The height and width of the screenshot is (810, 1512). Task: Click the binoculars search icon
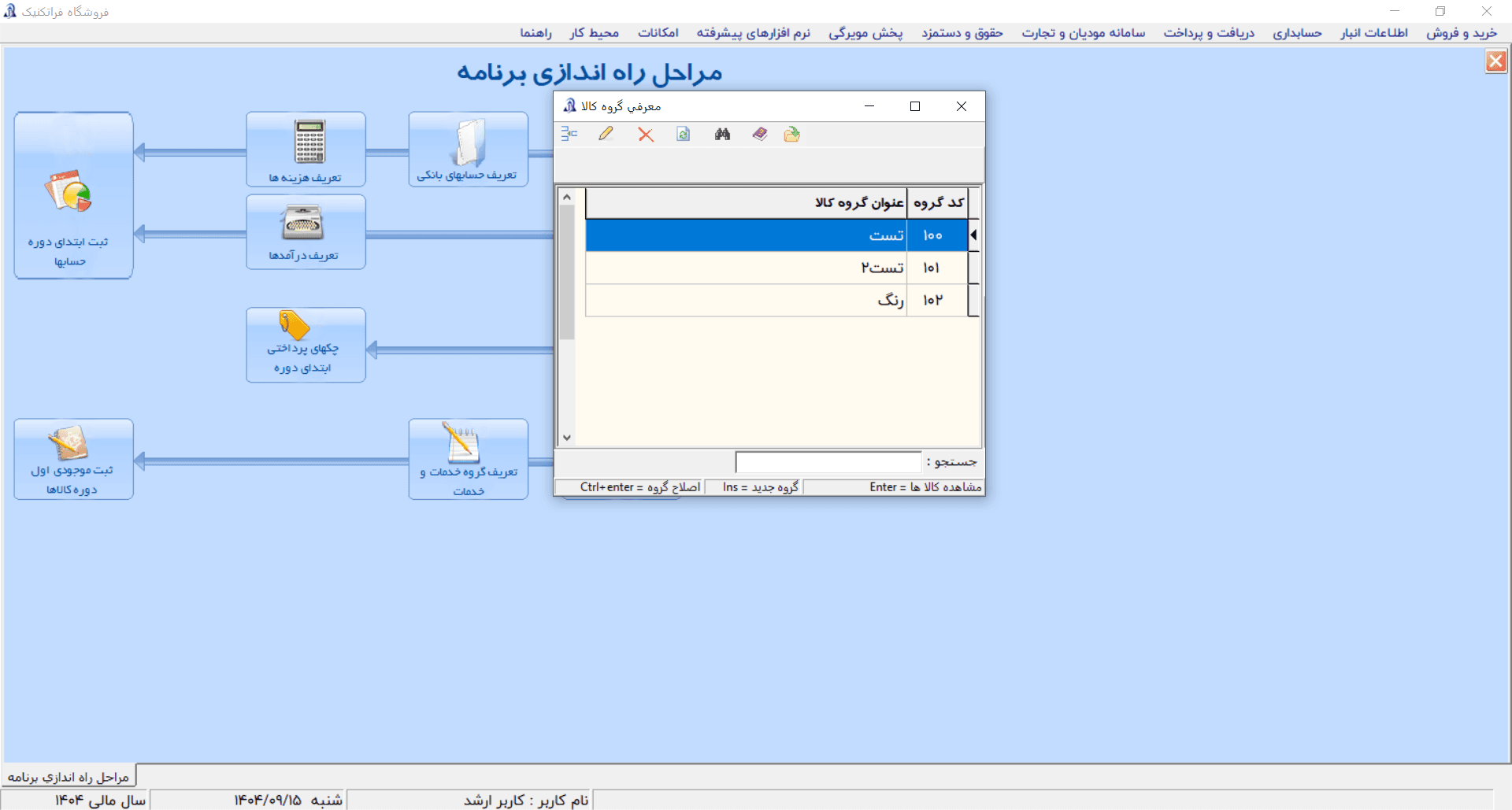click(x=722, y=135)
